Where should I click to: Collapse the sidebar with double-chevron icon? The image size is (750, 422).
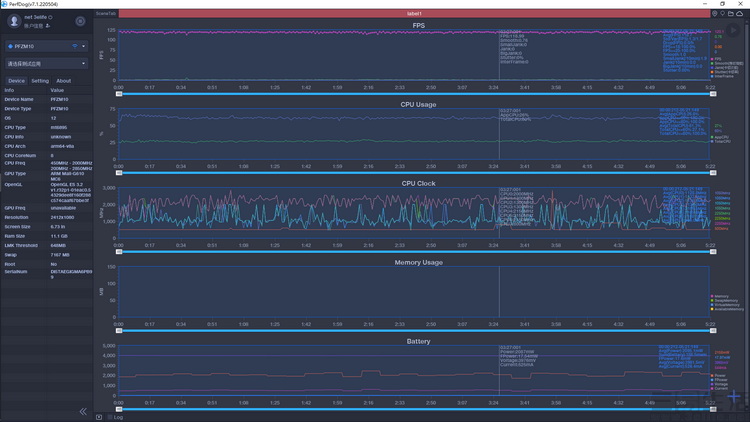pyautogui.click(x=83, y=411)
